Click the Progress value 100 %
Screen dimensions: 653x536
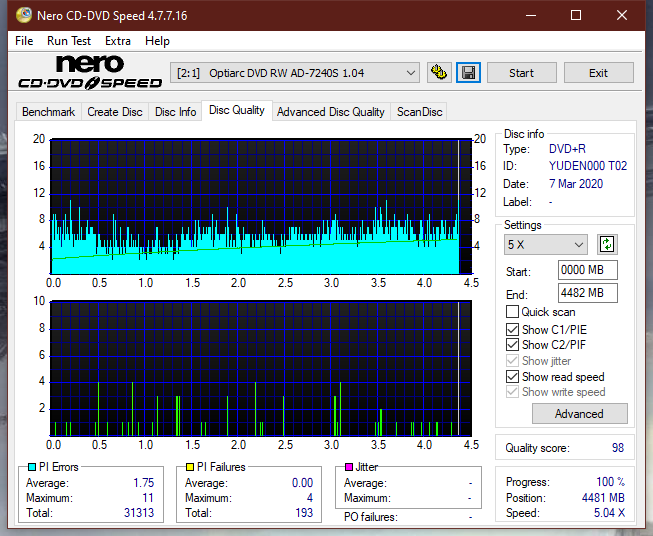tap(611, 482)
